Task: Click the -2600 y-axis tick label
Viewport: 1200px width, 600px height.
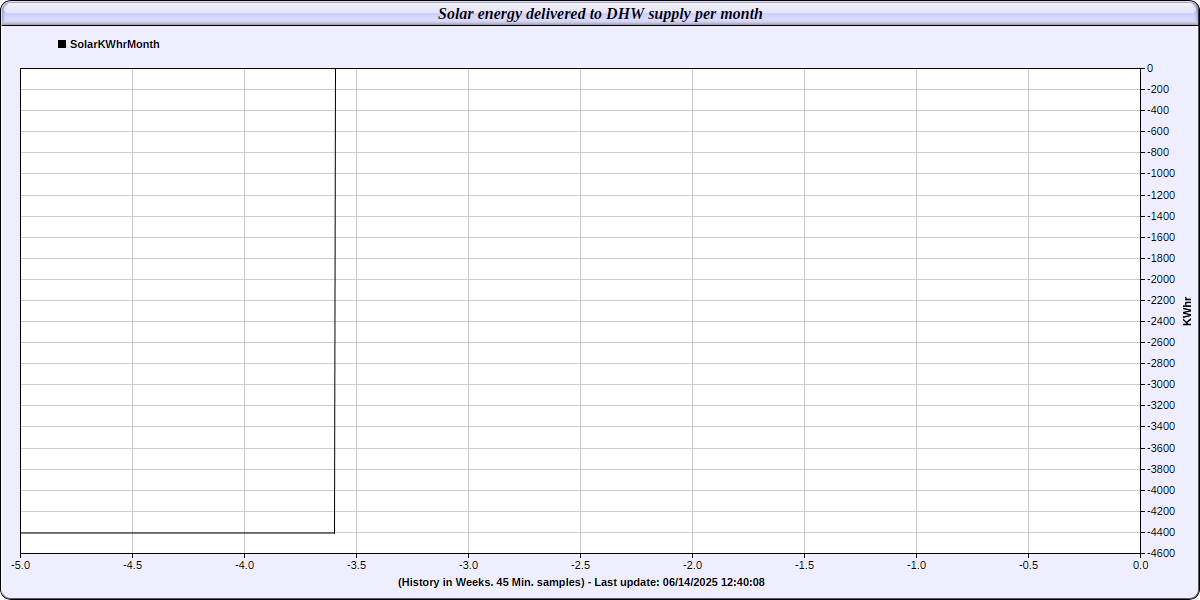Action: pos(1161,342)
